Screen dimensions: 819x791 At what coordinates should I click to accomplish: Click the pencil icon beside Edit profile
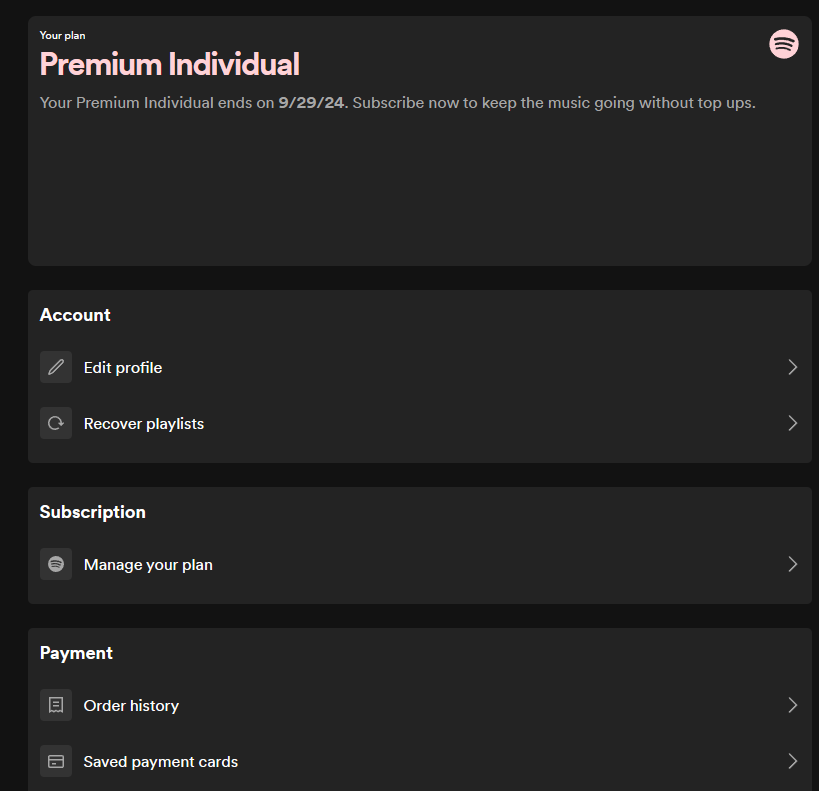tap(56, 367)
